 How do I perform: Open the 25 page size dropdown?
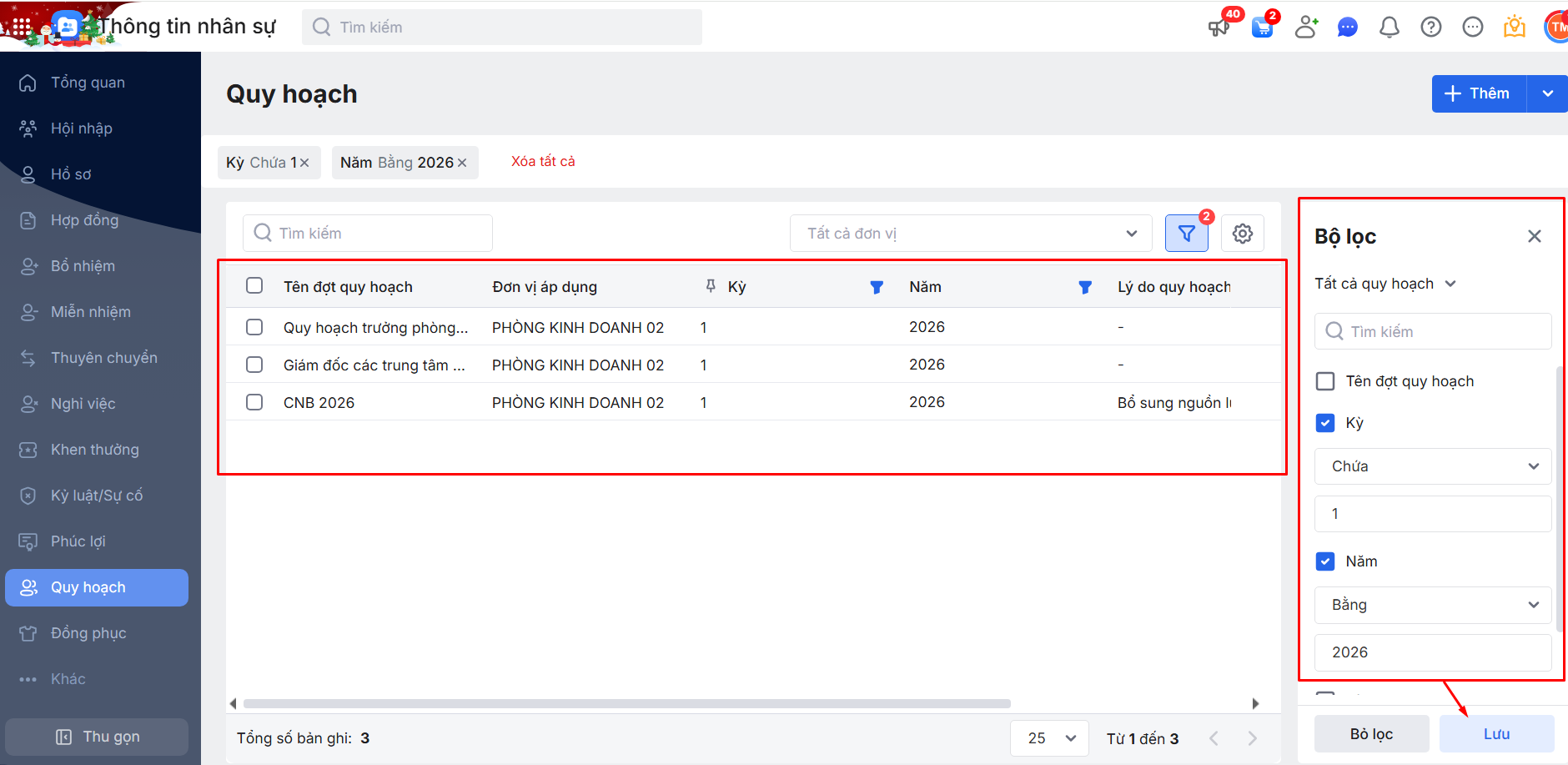pos(1048,738)
